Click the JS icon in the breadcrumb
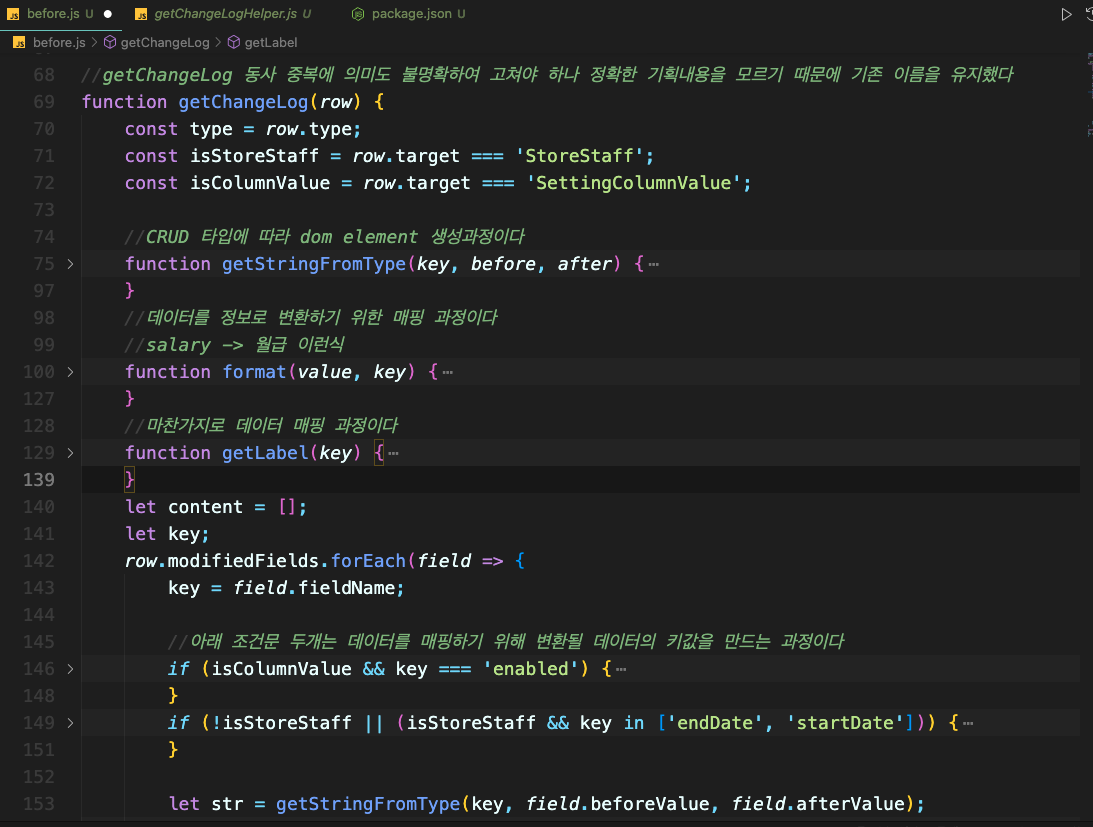 (x=20, y=43)
